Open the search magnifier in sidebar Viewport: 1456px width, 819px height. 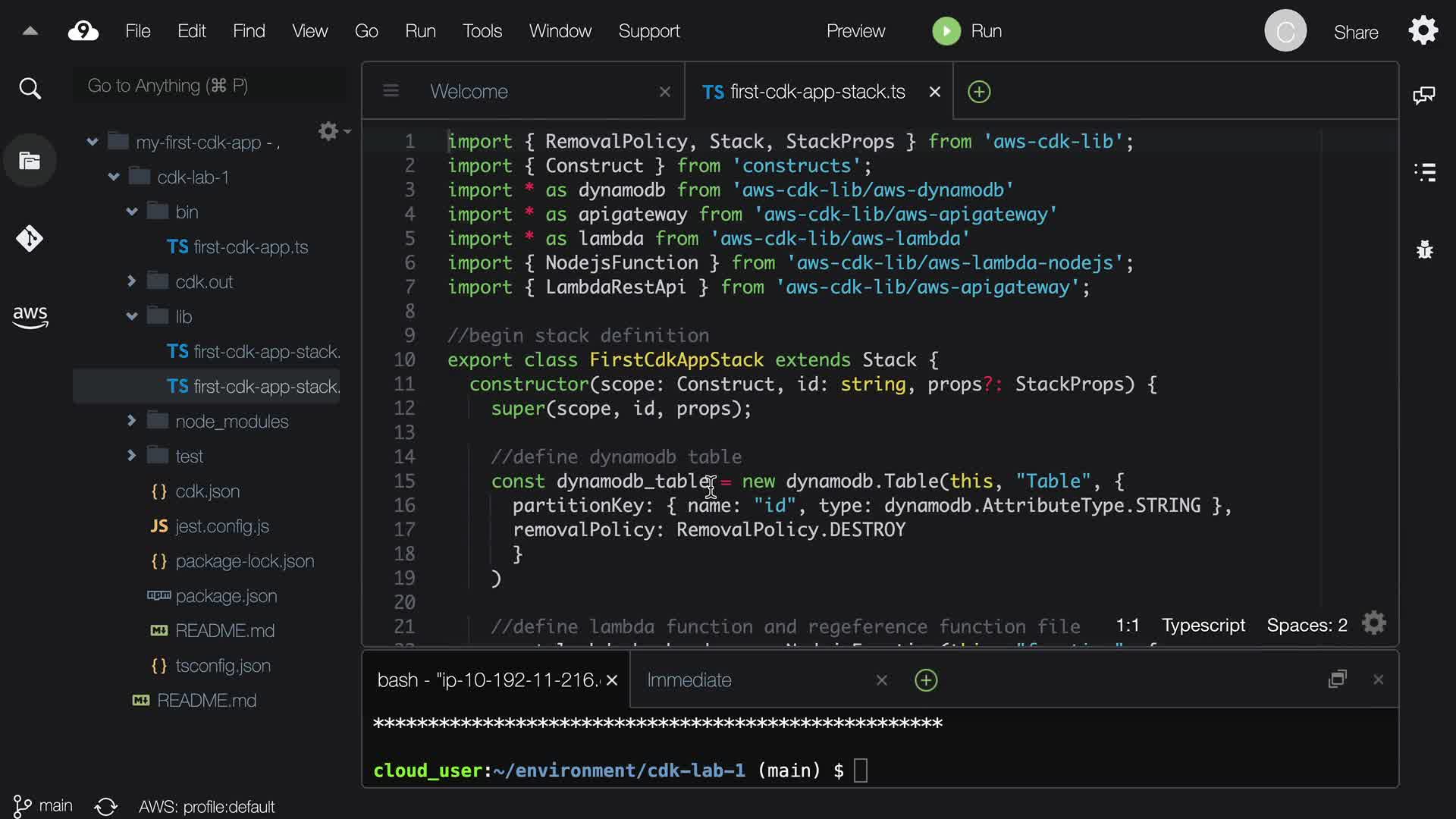[x=30, y=89]
